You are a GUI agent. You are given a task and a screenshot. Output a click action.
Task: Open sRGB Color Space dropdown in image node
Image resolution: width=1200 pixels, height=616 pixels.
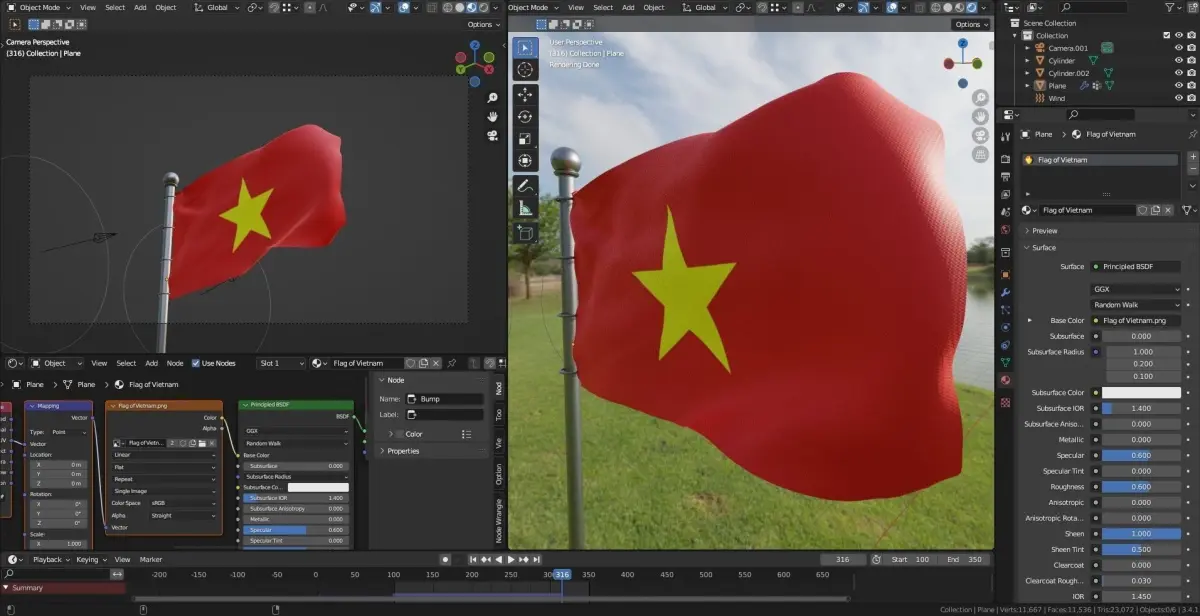[x=183, y=503]
